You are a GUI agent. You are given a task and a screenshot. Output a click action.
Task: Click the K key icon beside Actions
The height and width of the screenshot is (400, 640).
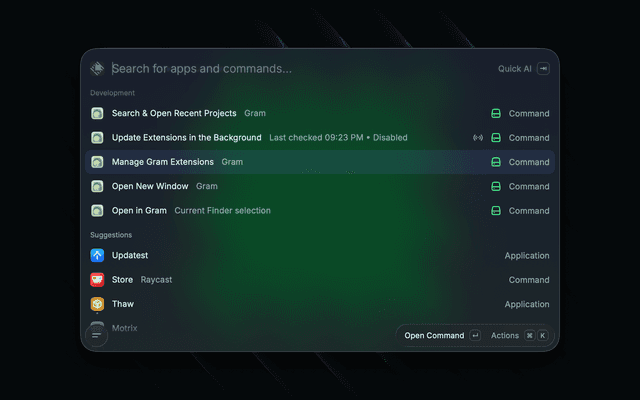(x=542, y=336)
